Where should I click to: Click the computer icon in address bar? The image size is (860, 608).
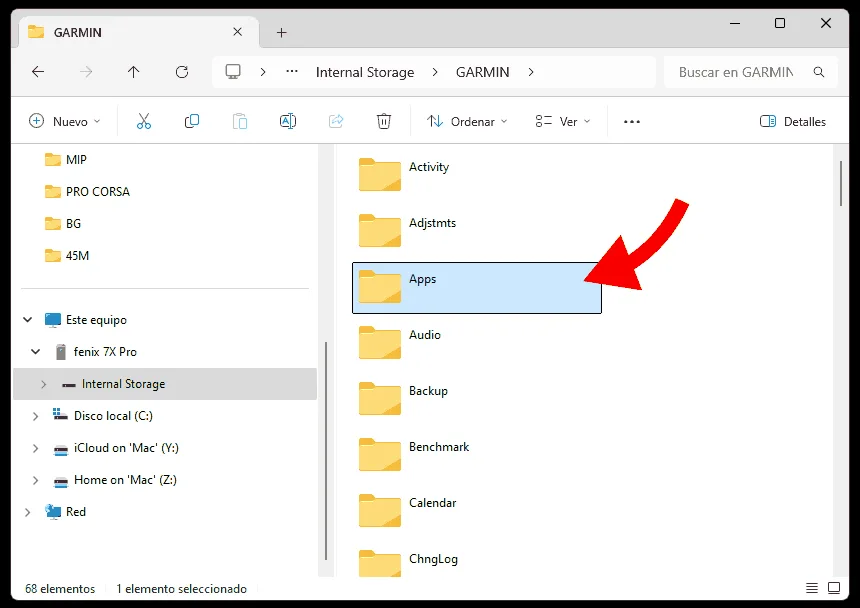click(x=233, y=72)
